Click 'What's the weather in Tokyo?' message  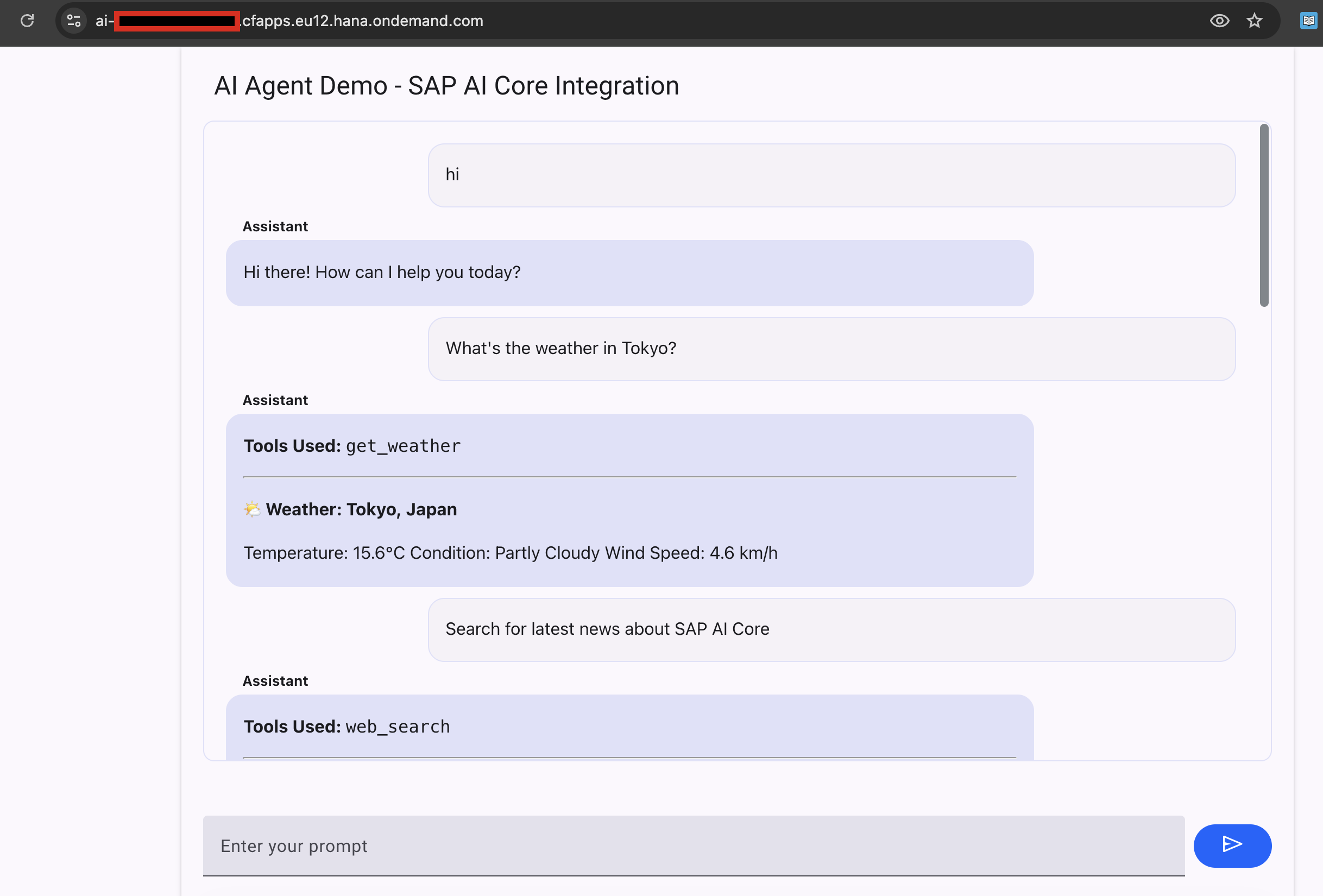831,349
